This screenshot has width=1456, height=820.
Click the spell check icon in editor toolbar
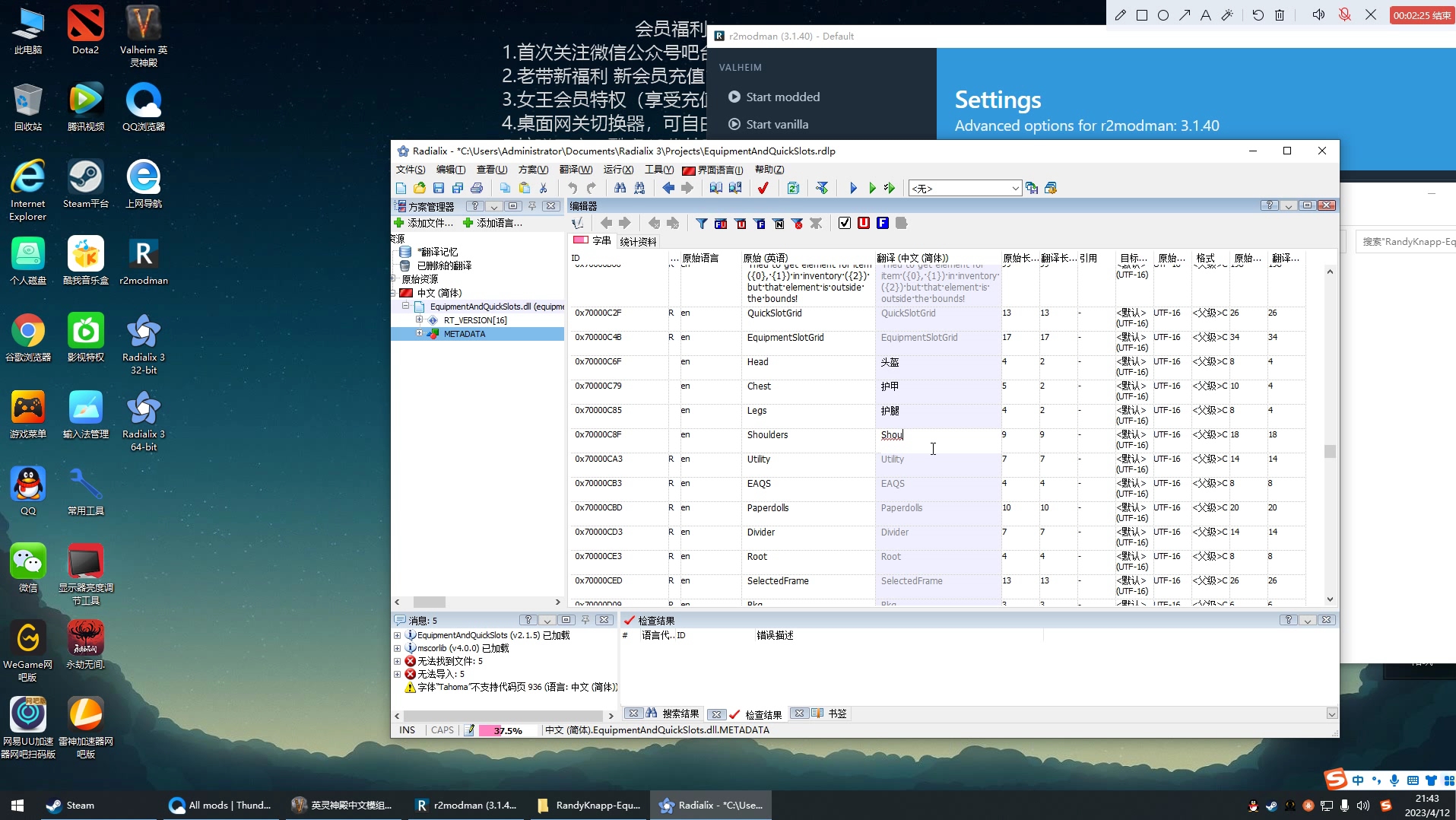pos(578,223)
